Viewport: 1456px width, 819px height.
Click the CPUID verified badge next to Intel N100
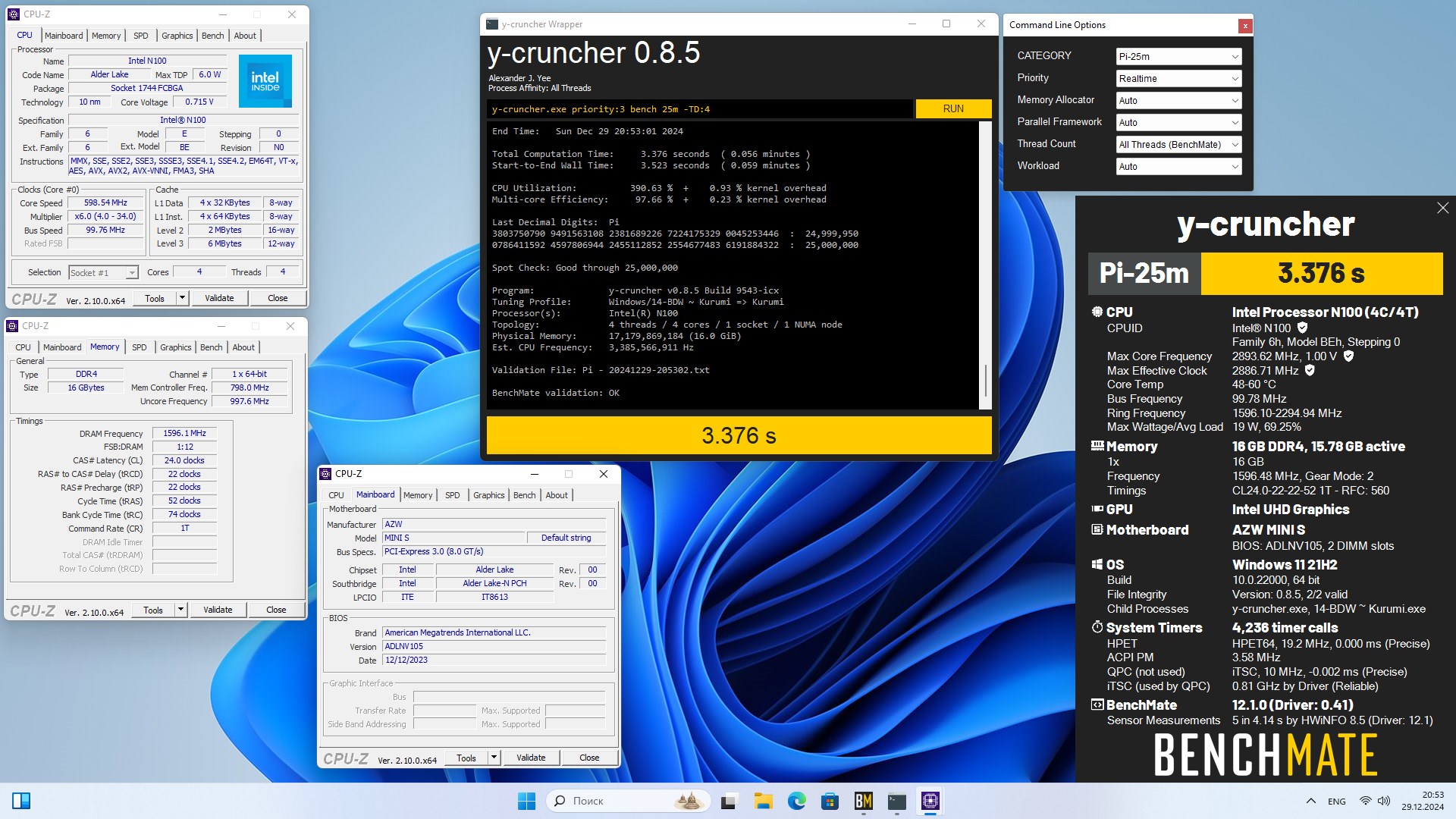tap(1302, 328)
